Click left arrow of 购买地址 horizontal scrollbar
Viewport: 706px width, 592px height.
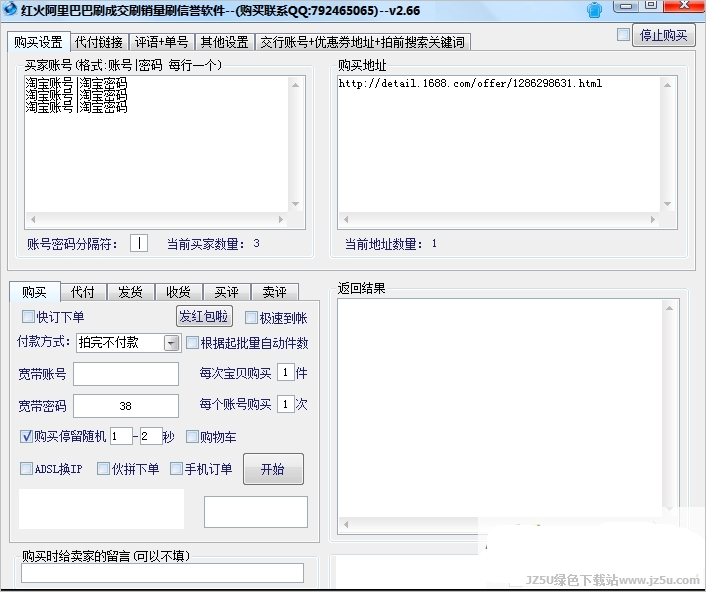coord(346,219)
